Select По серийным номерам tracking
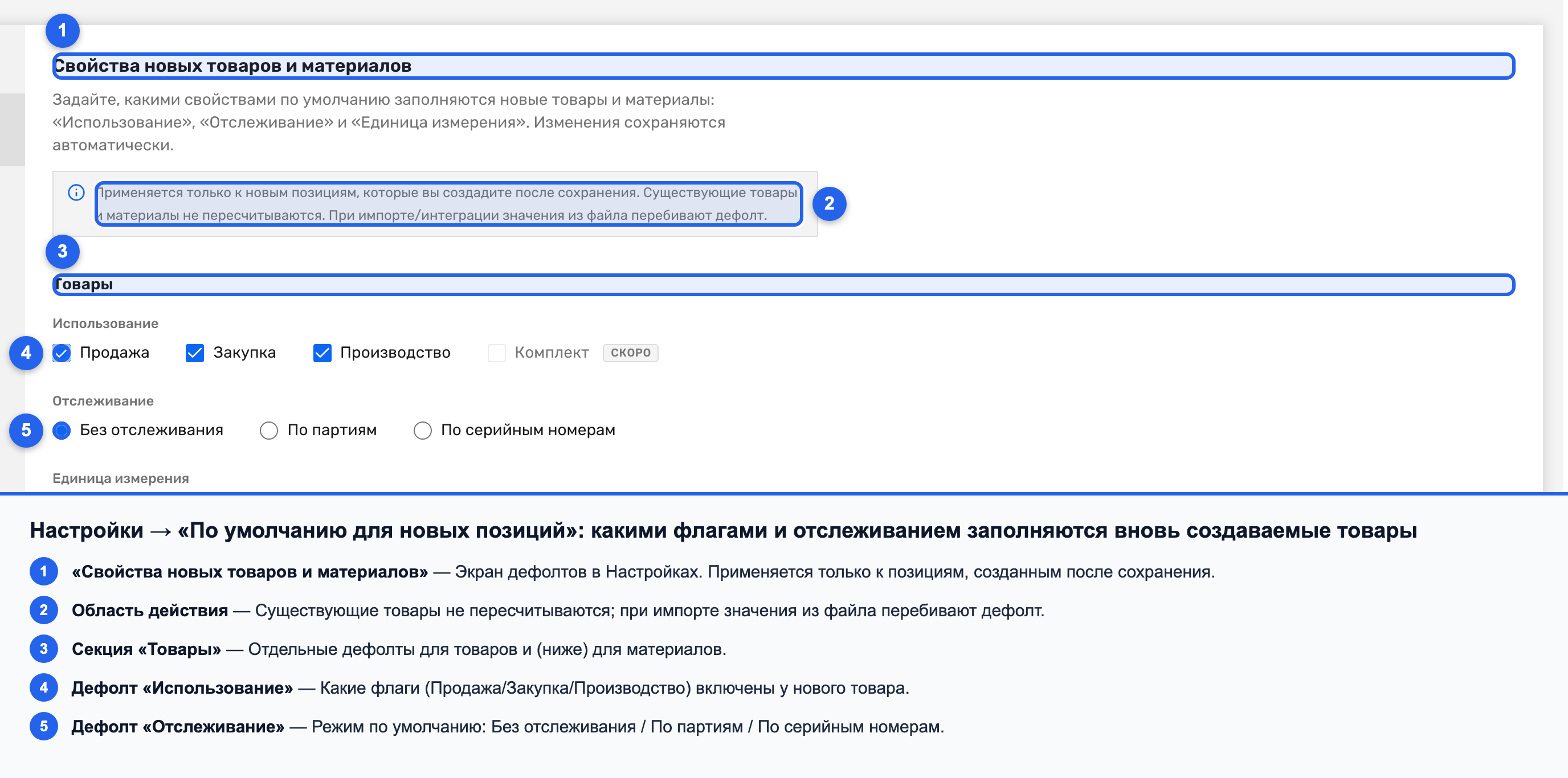The image size is (1568, 778). [422, 431]
